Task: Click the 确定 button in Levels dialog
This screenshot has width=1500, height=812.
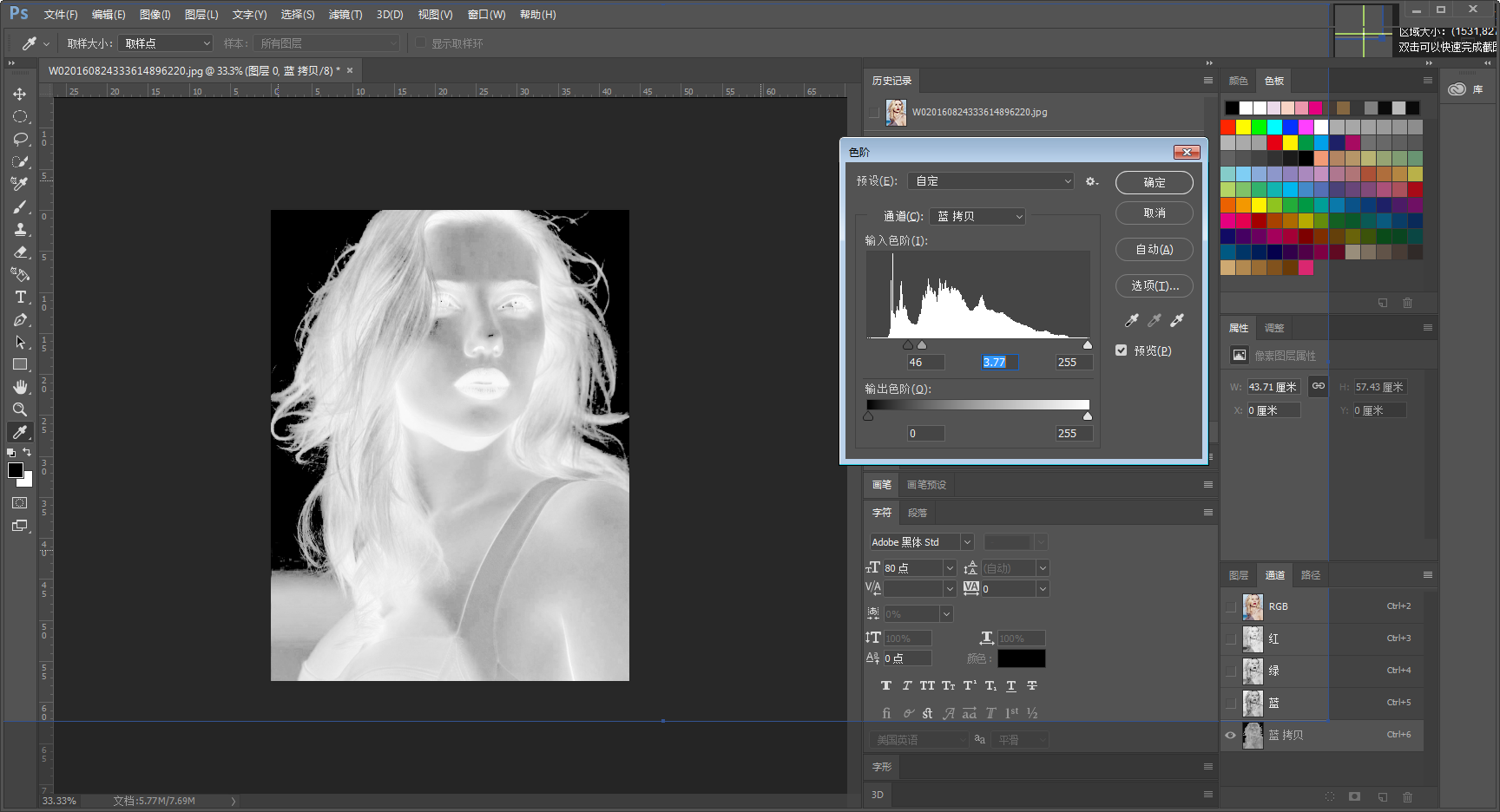Action: pyautogui.click(x=1154, y=182)
